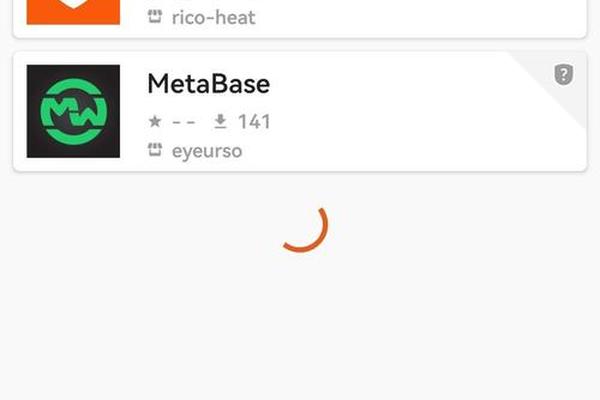Open the MetaBase app logo thumbnail
Viewport: 600px width, 400px height.
point(73,111)
